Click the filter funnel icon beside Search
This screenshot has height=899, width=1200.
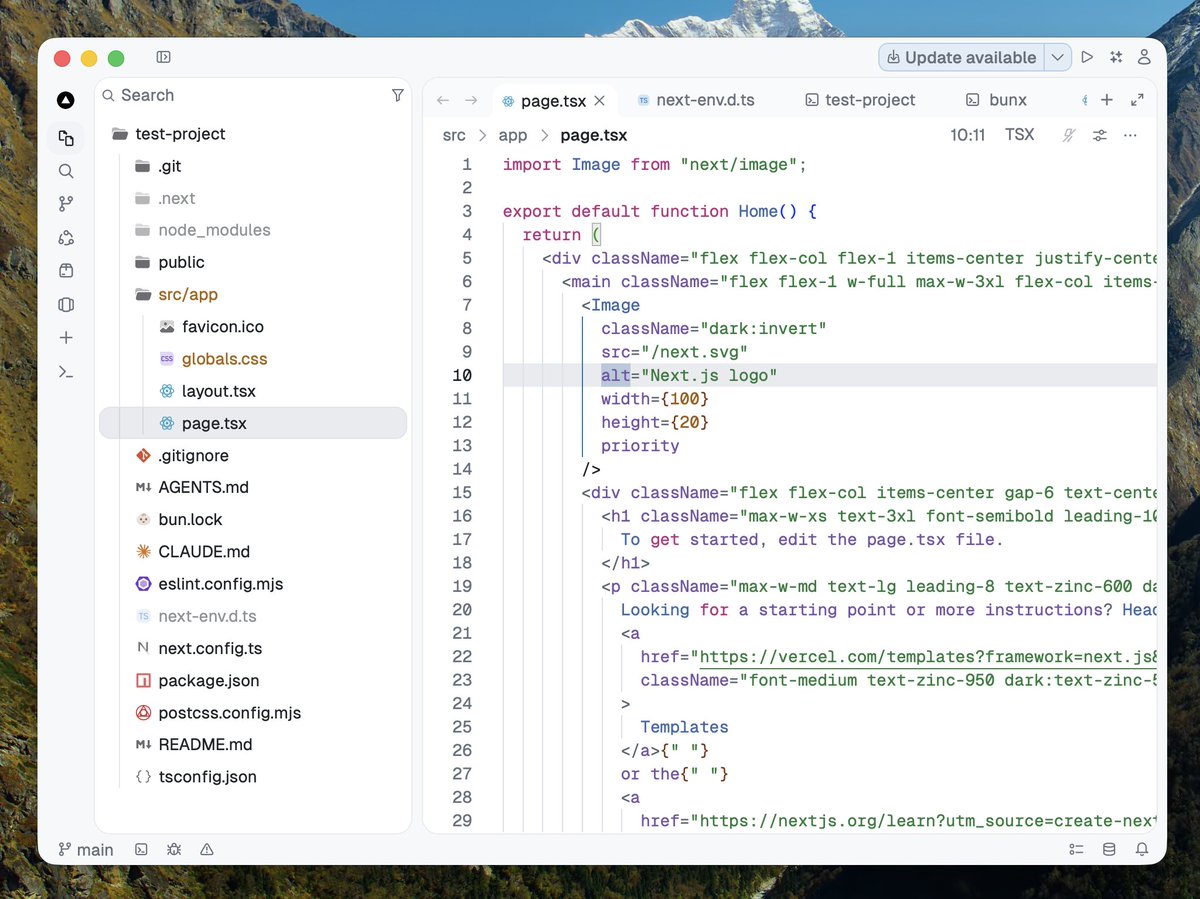(x=398, y=95)
